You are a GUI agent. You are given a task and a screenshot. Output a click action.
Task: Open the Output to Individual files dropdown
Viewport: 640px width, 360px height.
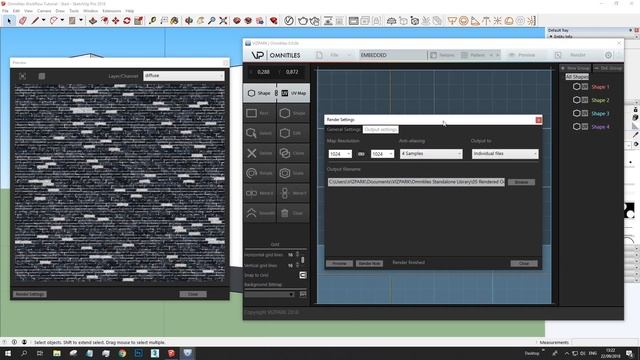(505, 154)
